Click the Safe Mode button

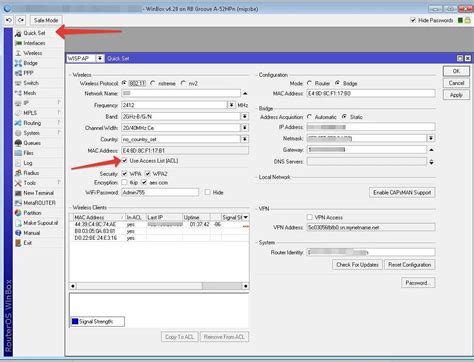[46, 20]
